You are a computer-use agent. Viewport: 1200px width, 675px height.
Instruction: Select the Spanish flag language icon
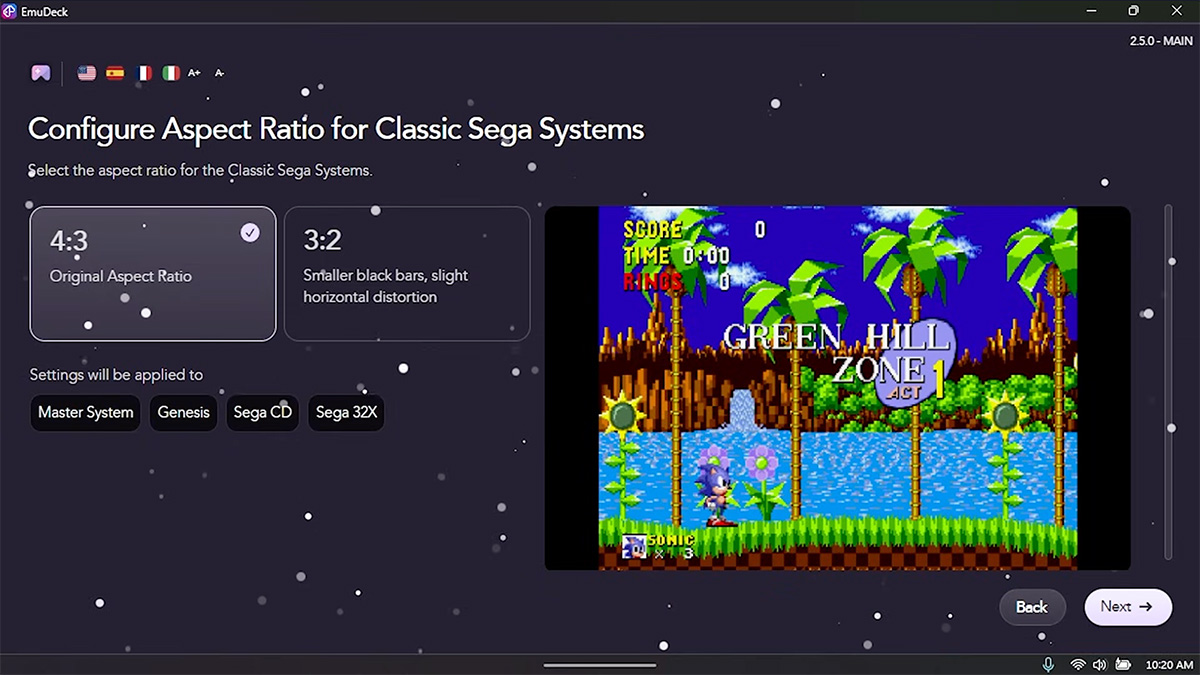pos(114,72)
